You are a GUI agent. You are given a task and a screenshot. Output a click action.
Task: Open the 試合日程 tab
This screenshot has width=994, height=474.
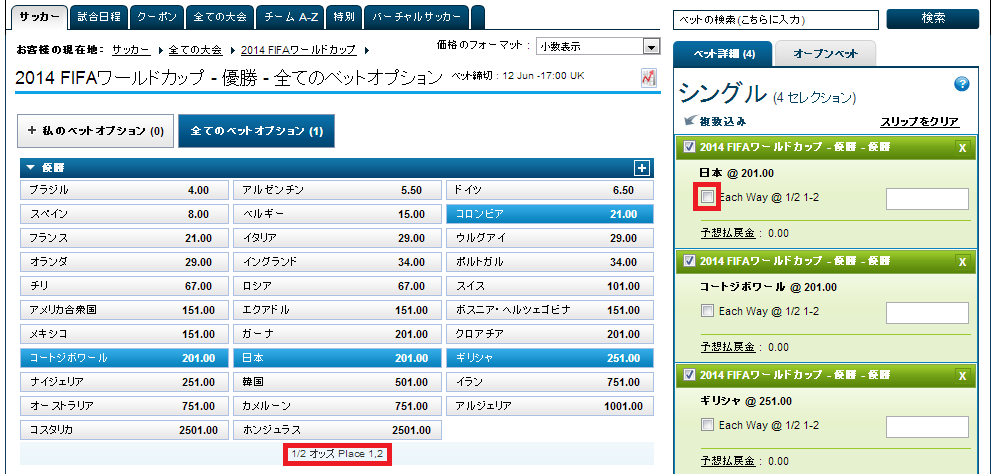click(x=99, y=17)
